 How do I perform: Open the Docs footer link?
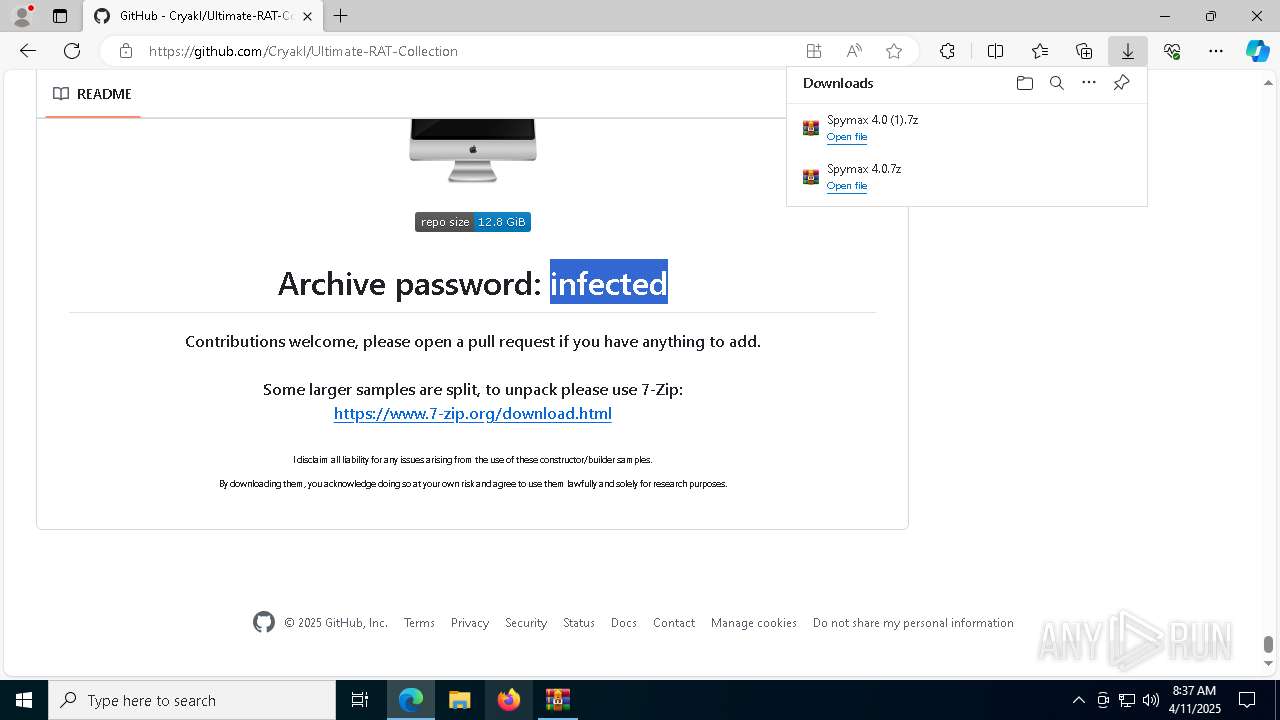[x=624, y=622]
